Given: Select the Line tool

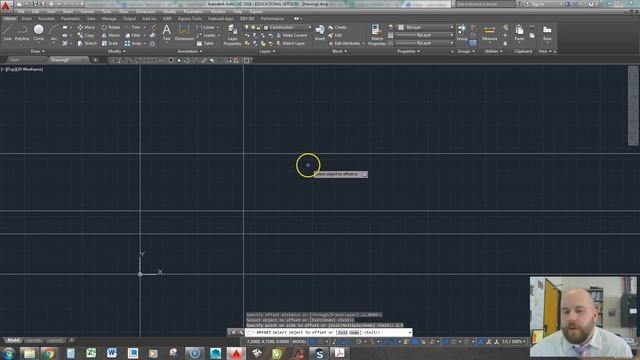Looking at the screenshot, I should tap(7, 32).
